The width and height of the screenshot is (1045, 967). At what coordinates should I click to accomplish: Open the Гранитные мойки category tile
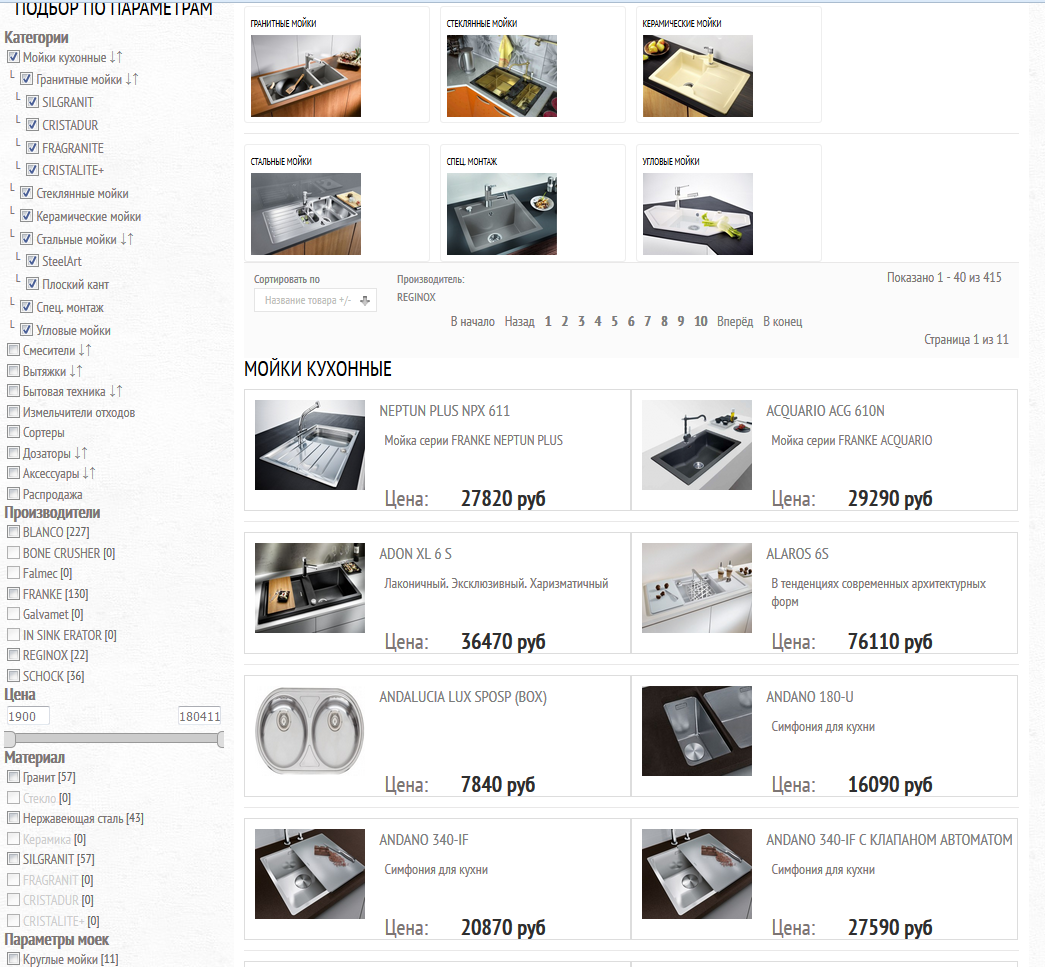[x=337, y=65]
